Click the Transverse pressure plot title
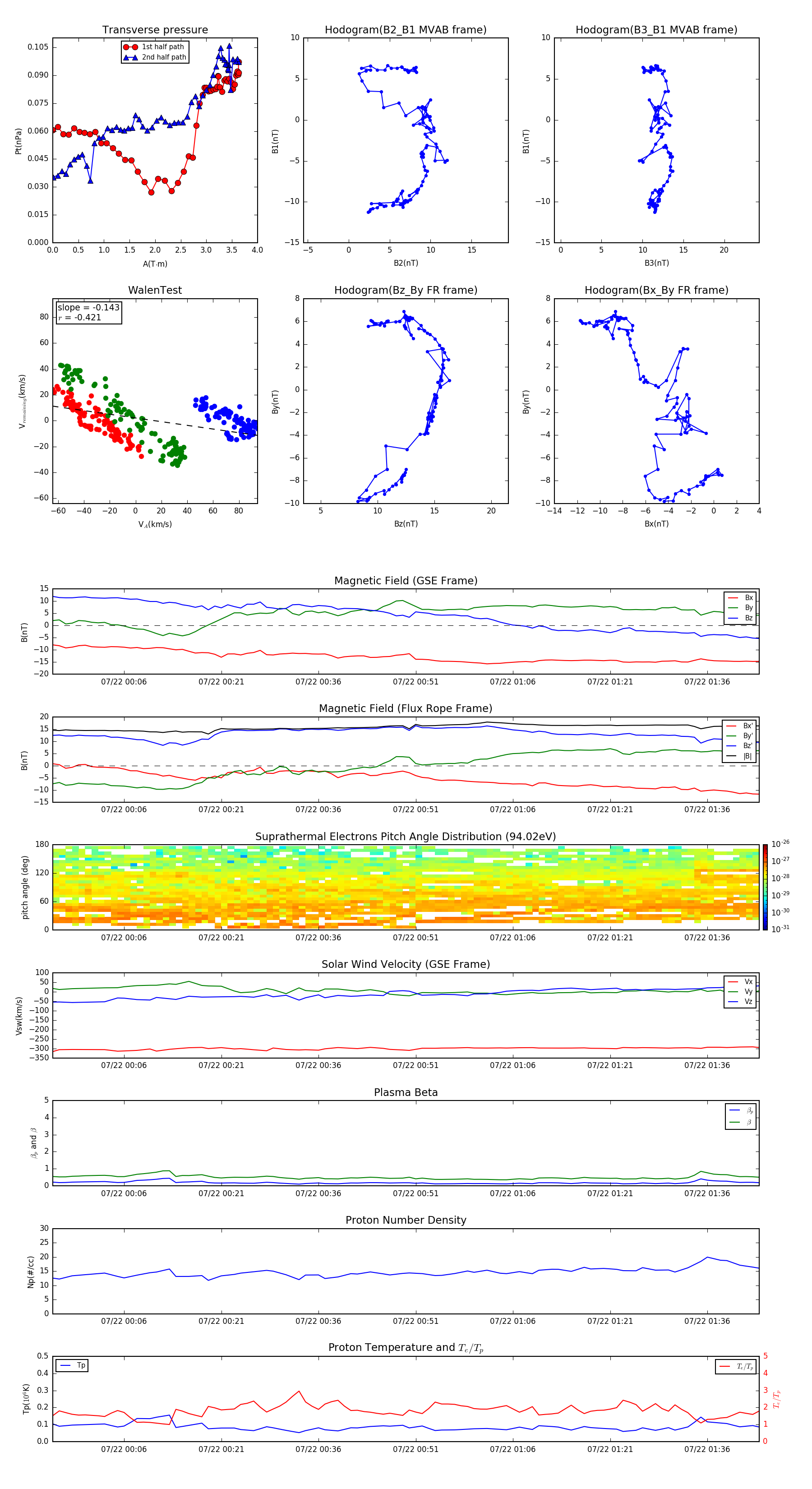The image size is (812, 1489). click(x=155, y=29)
